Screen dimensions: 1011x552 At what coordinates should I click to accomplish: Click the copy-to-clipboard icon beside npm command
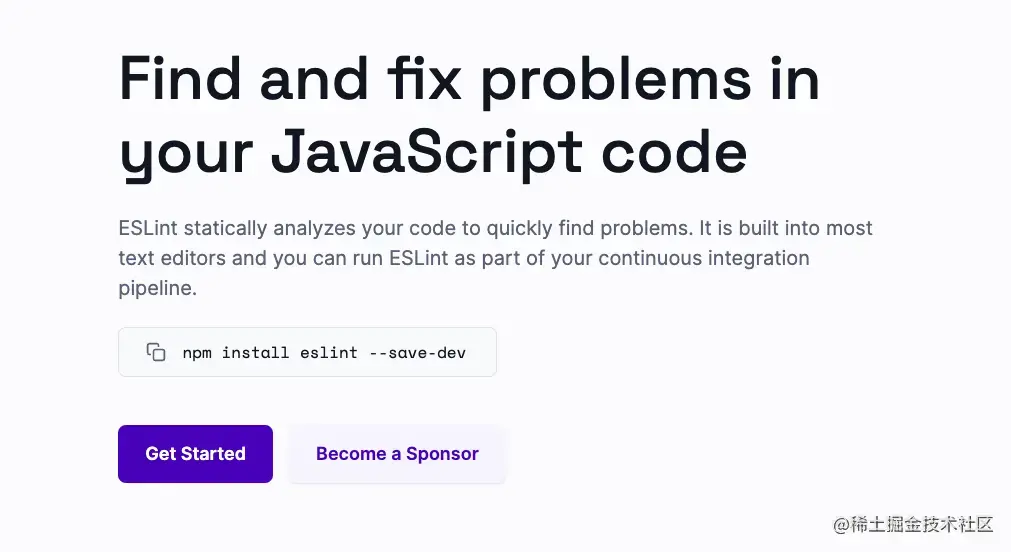pos(156,352)
